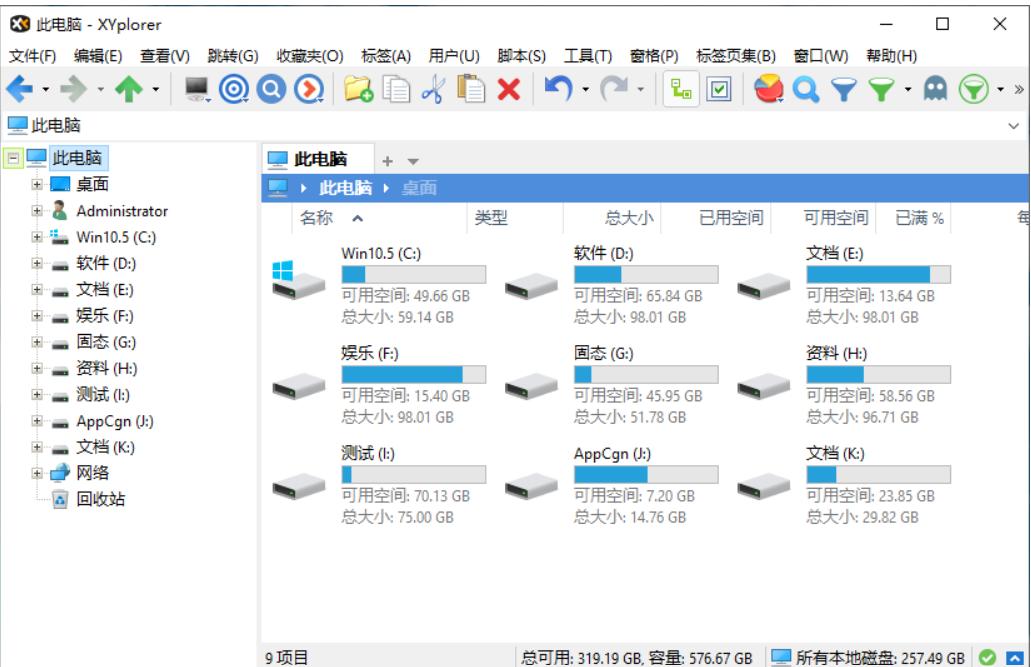
Task: Click the Win10.5 (C:) usage bar
Action: tap(414, 274)
